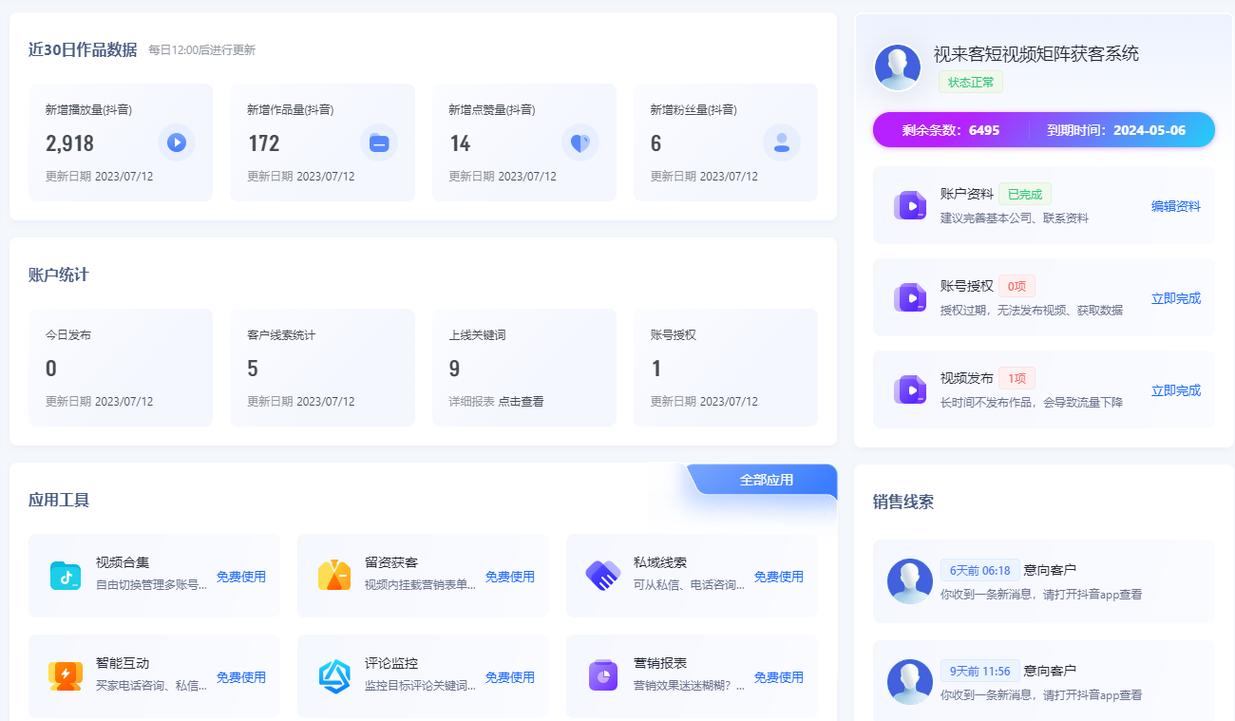Click 免费使用 for 智能互动

pyautogui.click(x=241, y=677)
